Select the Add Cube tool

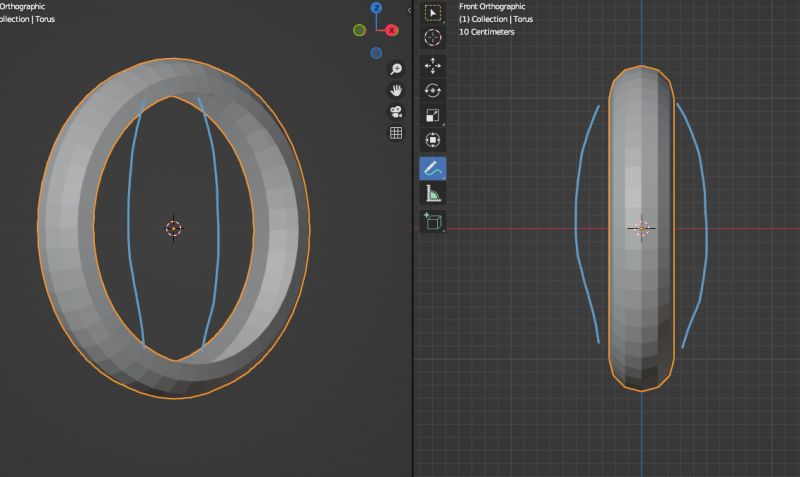(433, 221)
